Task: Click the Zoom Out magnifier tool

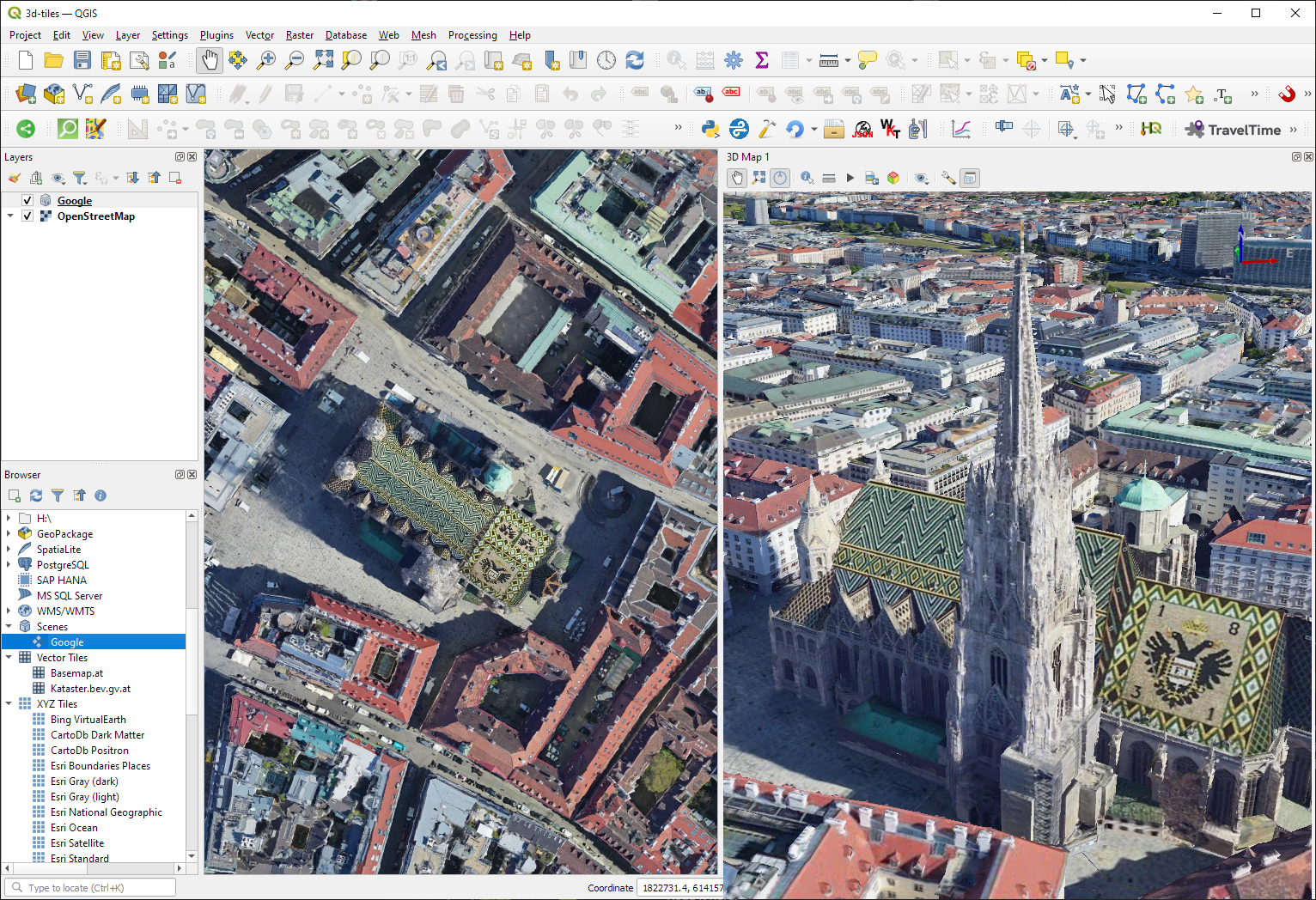Action: click(295, 60)
